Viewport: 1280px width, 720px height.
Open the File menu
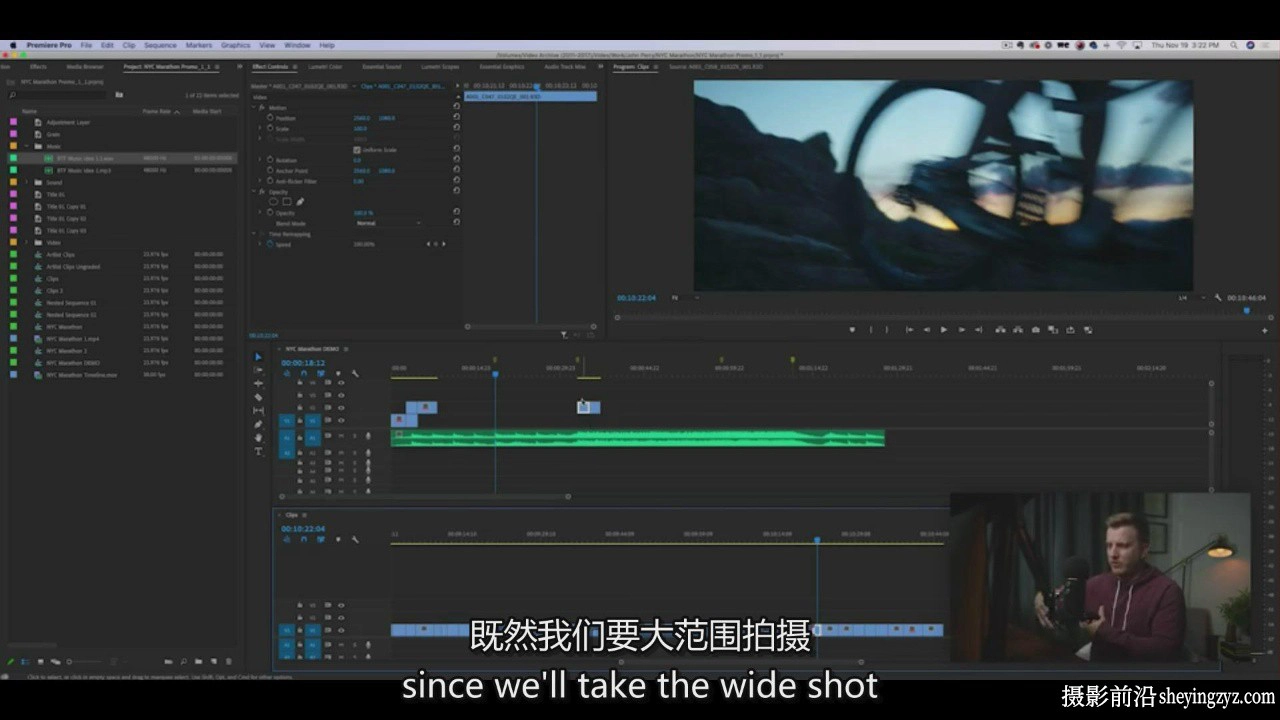86,45
